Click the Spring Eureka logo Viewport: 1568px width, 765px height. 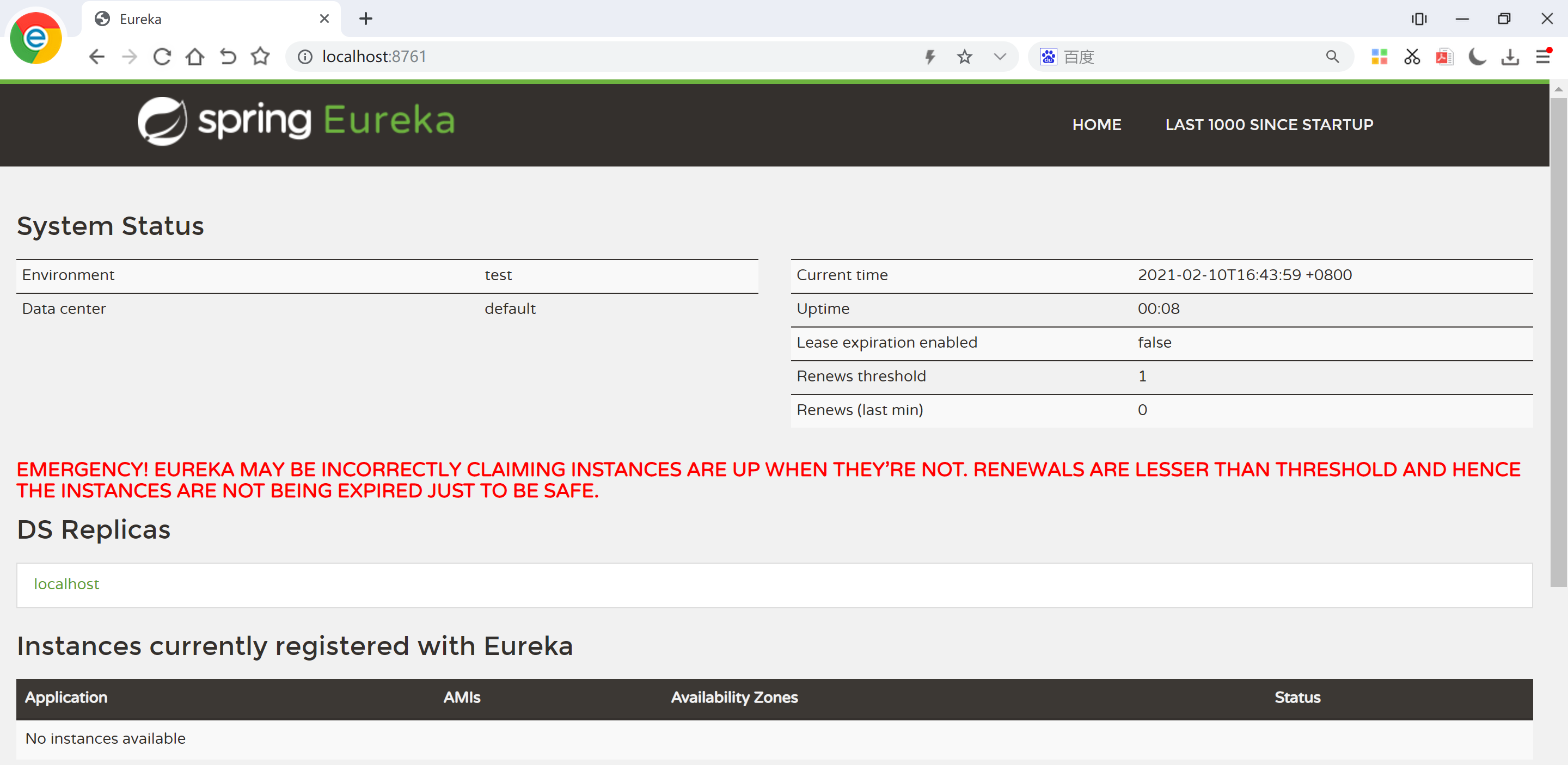tap(296, 120)
